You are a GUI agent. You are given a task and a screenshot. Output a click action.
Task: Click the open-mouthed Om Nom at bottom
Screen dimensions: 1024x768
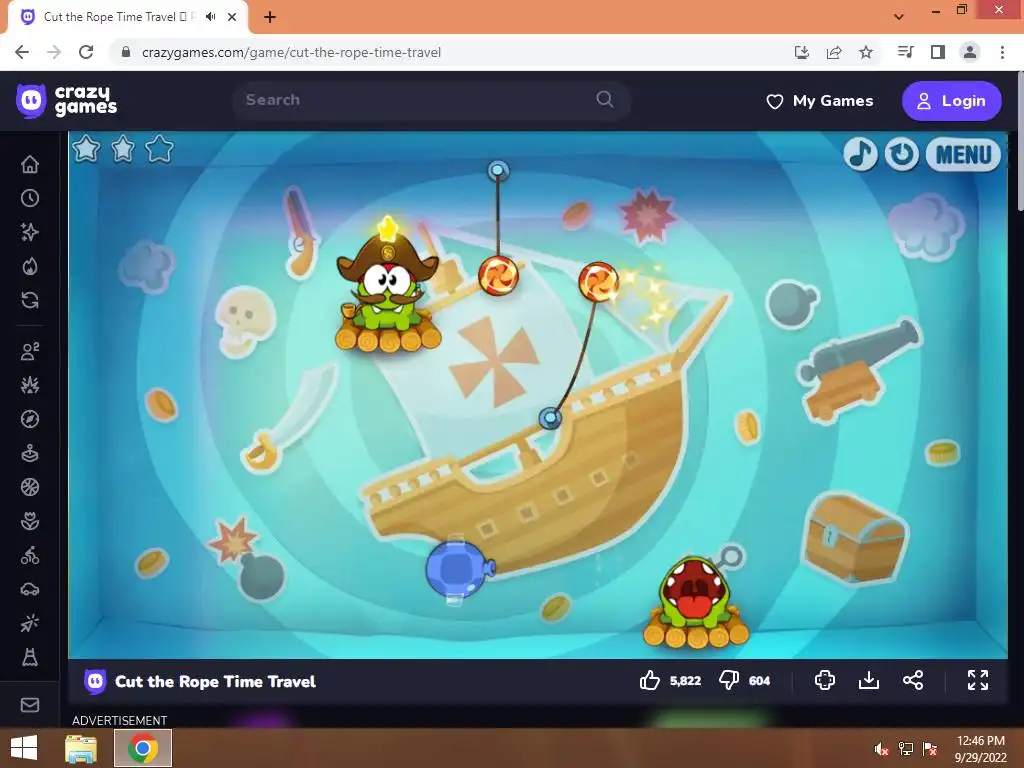point(696,601)
